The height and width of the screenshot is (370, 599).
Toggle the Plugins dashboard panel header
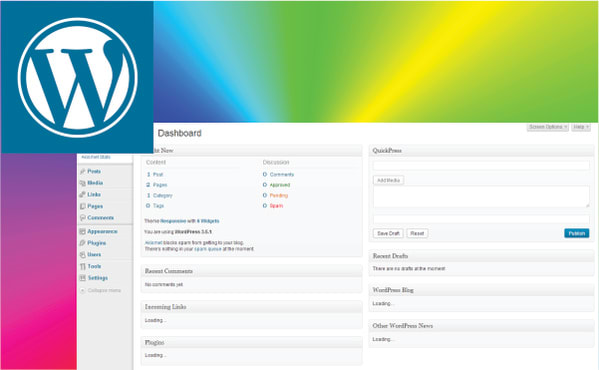251,343
